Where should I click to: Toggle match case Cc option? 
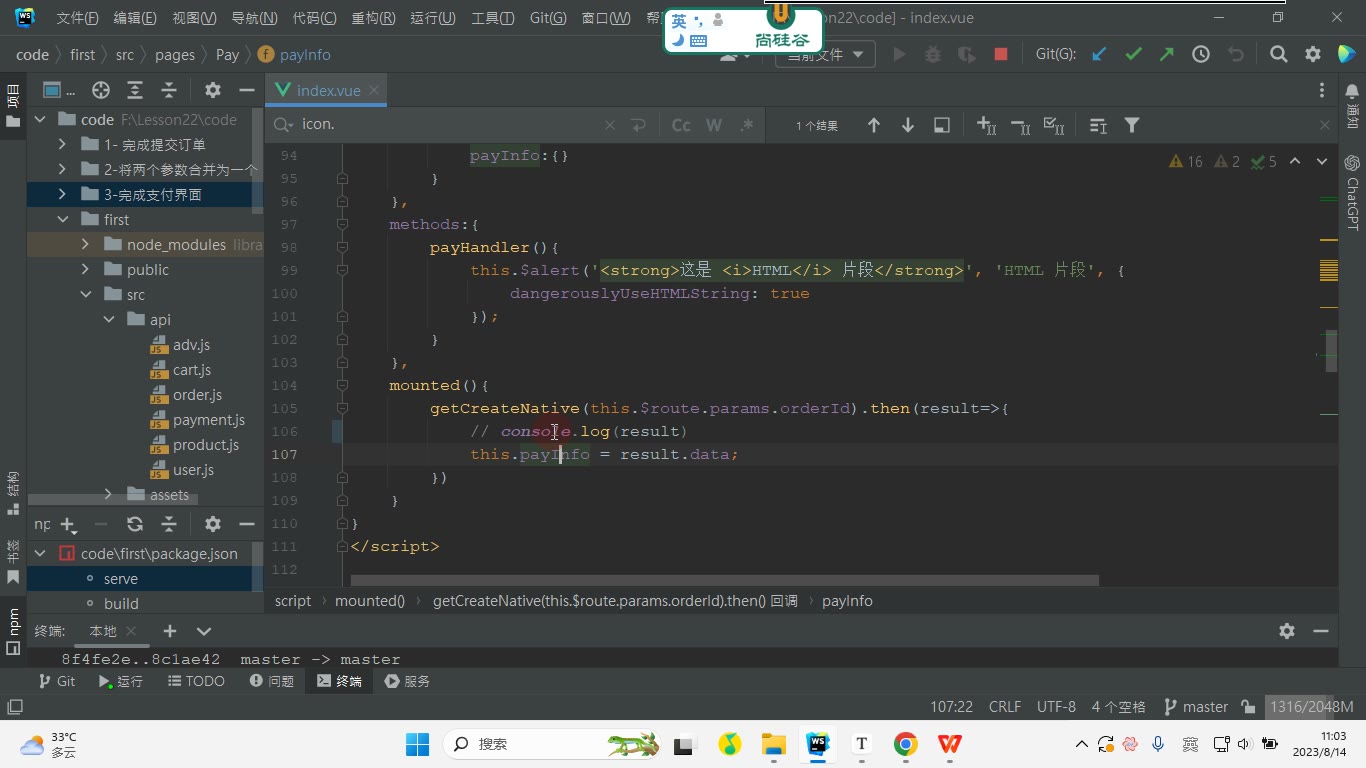click(x=681, y=125)
